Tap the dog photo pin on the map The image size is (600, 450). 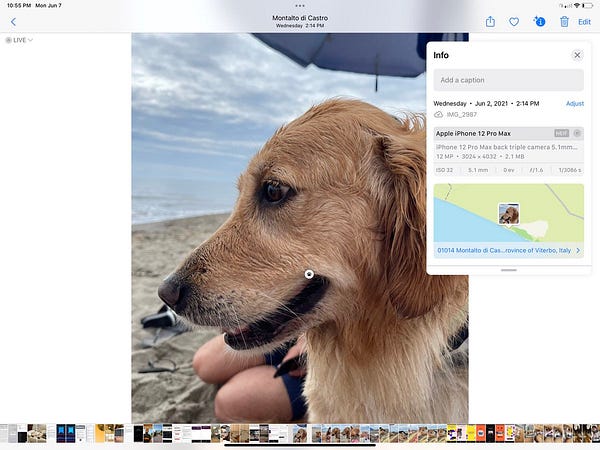click(509, 214)
